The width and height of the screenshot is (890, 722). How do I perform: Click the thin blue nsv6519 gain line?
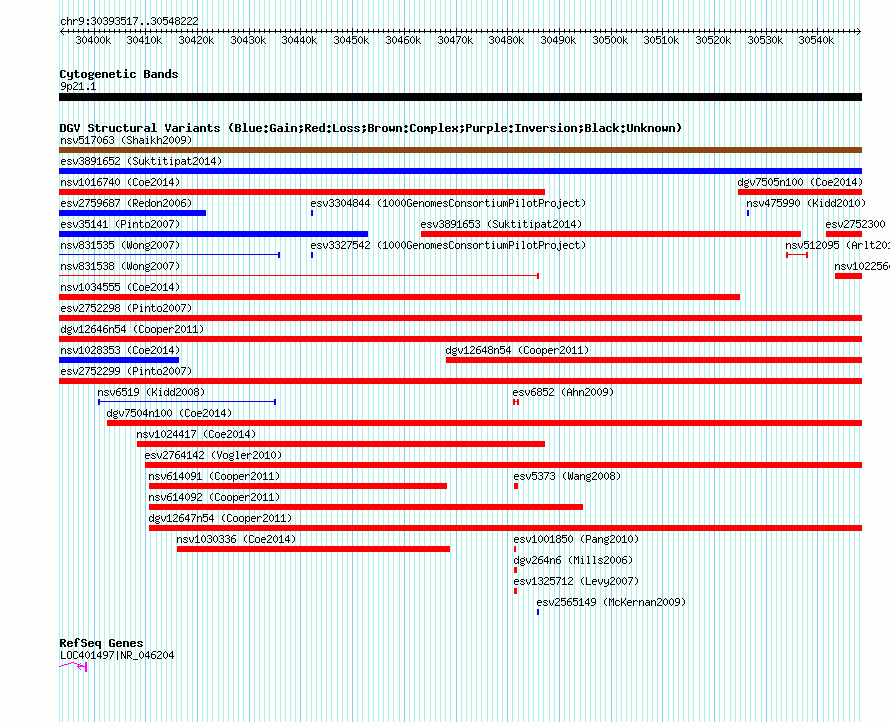coord(187,402)
